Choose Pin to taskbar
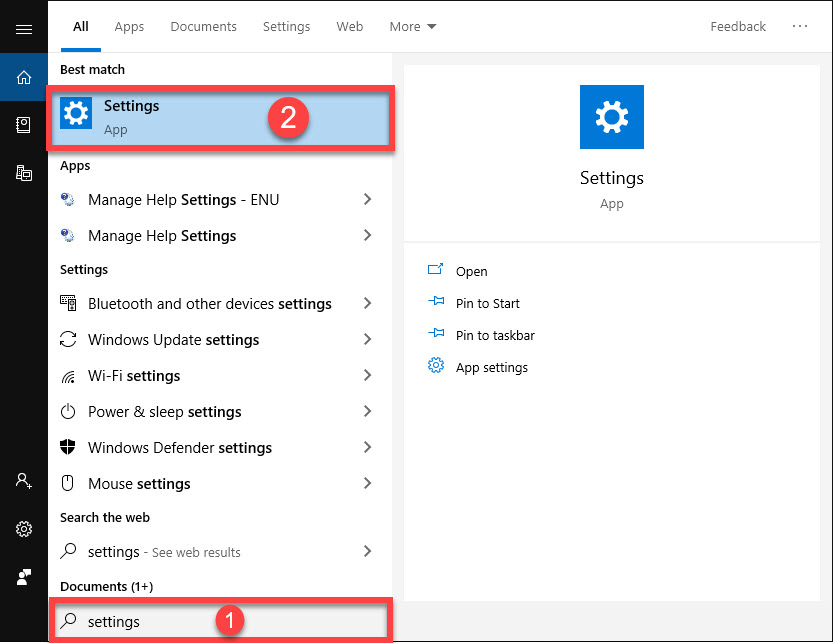Image resolution: width=833 pixels, height=643 pixels. [495, 335]
